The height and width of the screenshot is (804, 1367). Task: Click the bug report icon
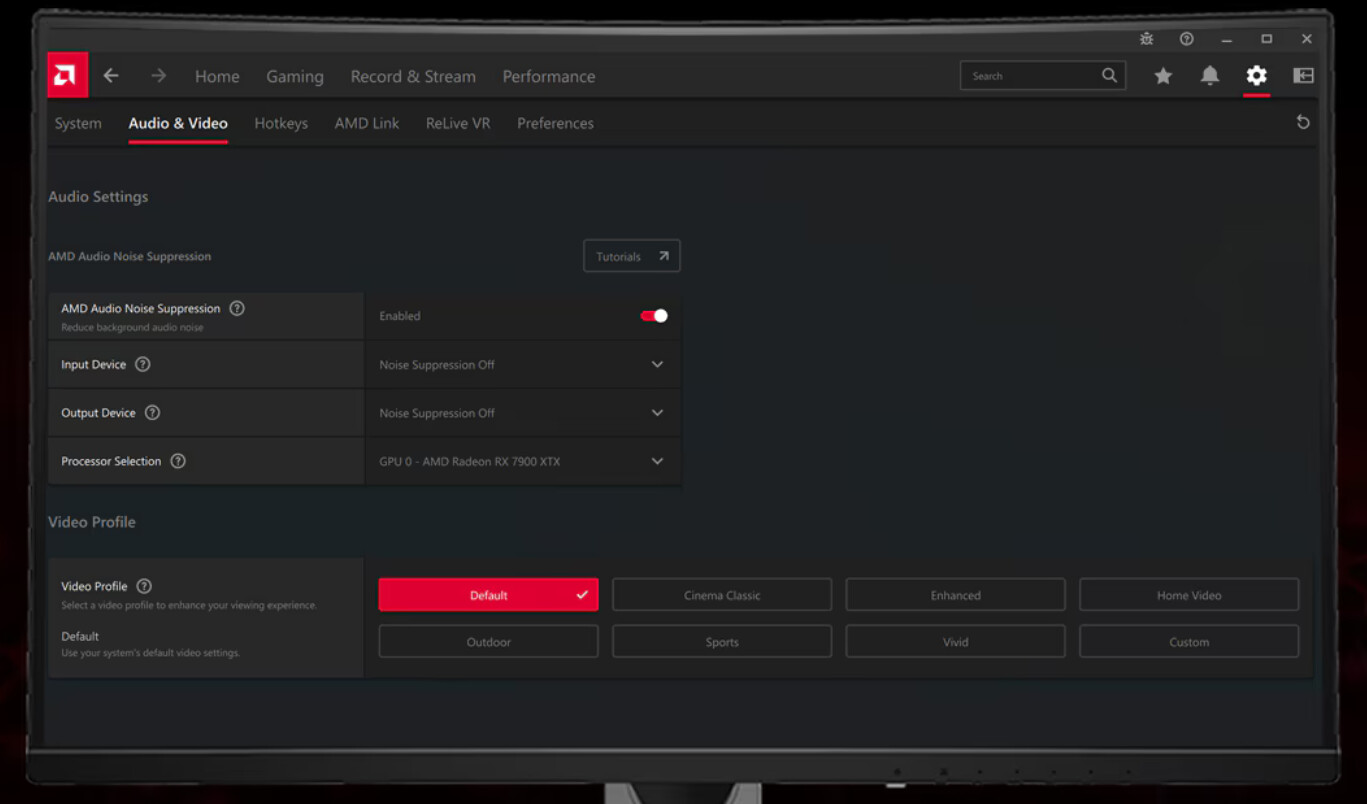(1147, 39)
